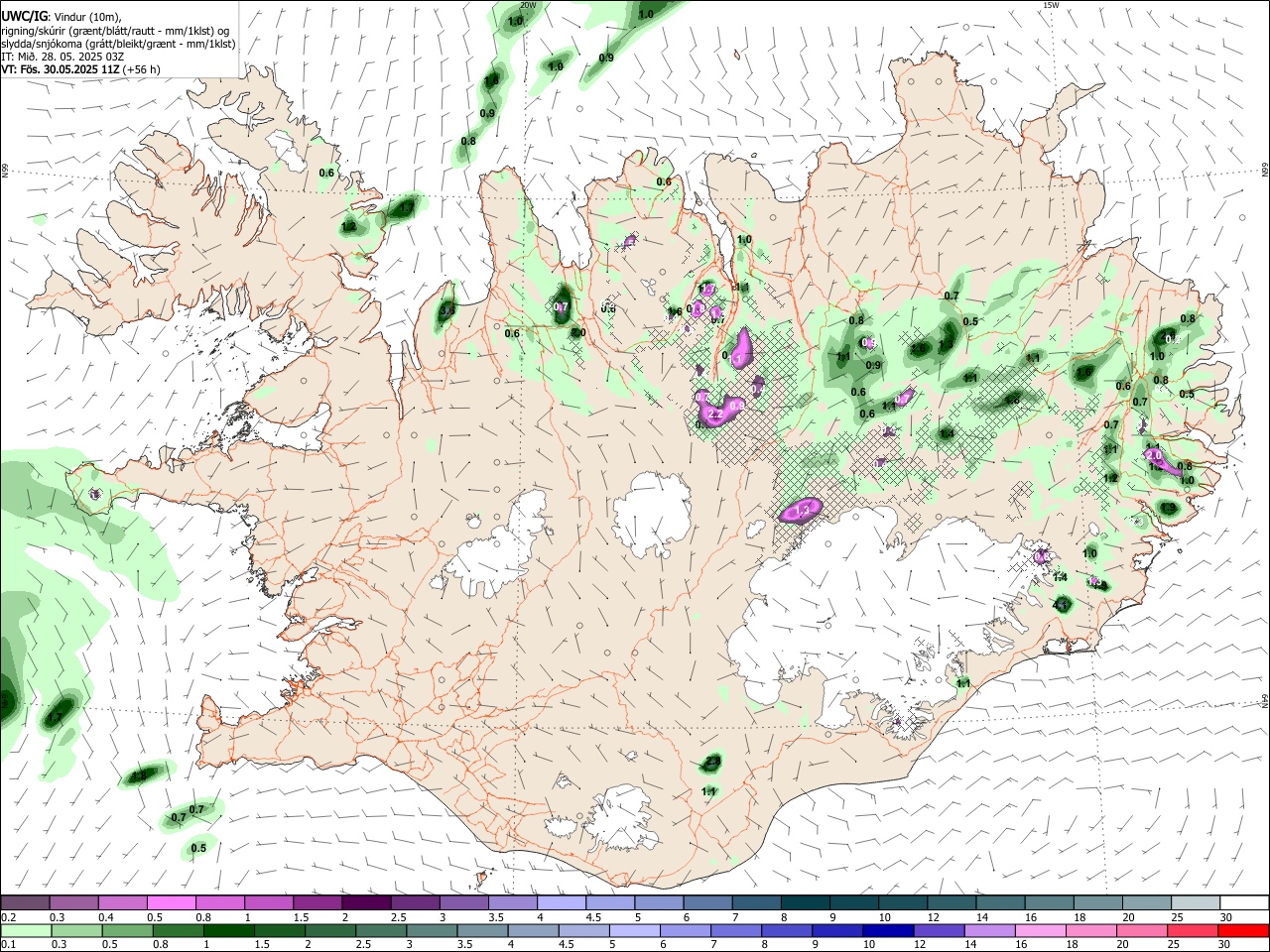This screenshot has height=952, width=1270.
Task: Click the 'VT: Fös. 30.05.2025 11Z (+56 h)' line
Action: pos(80,69)
